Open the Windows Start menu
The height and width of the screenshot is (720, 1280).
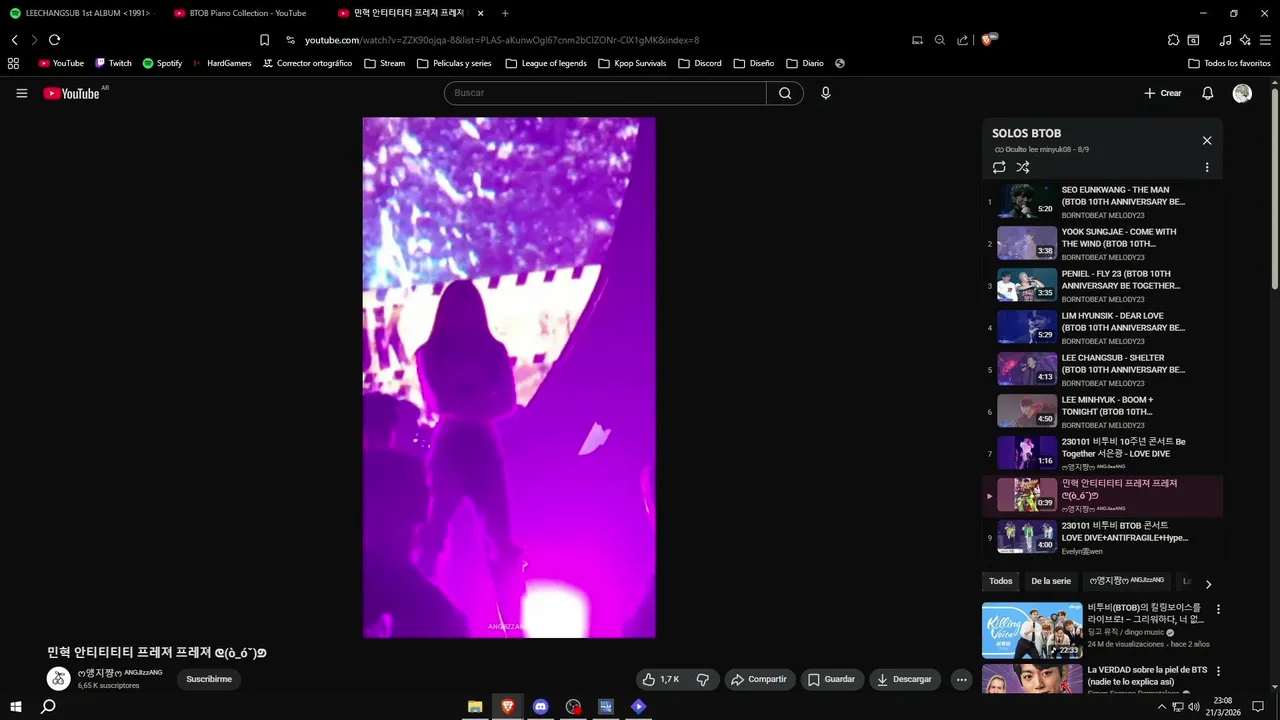(16, 706)
